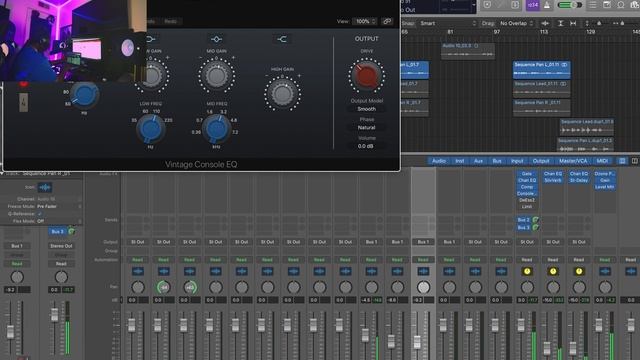Image resolution: width=640 pixels, height=360 pixels.
Task: Click the yellow clock icon under the St-Delay strip
Action: pyautogui.click(x=579, y=271)
